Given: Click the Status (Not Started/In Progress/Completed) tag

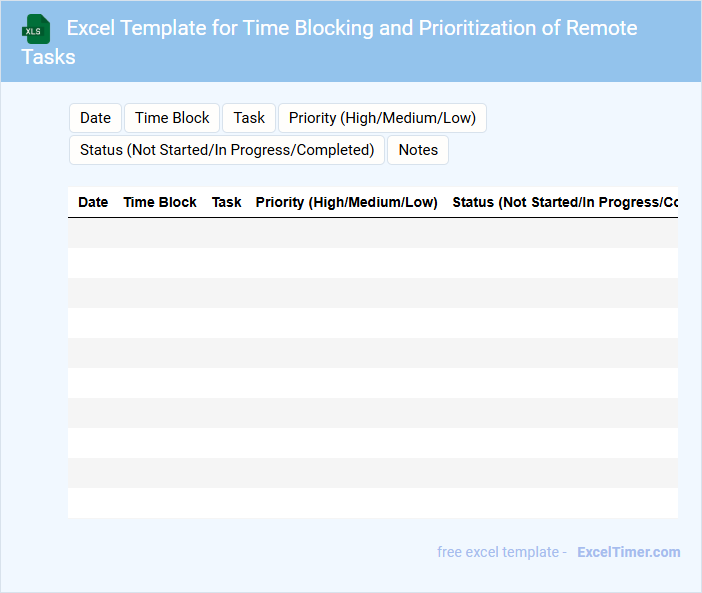Looking at the screenshot, I should [x=227, y=150].
